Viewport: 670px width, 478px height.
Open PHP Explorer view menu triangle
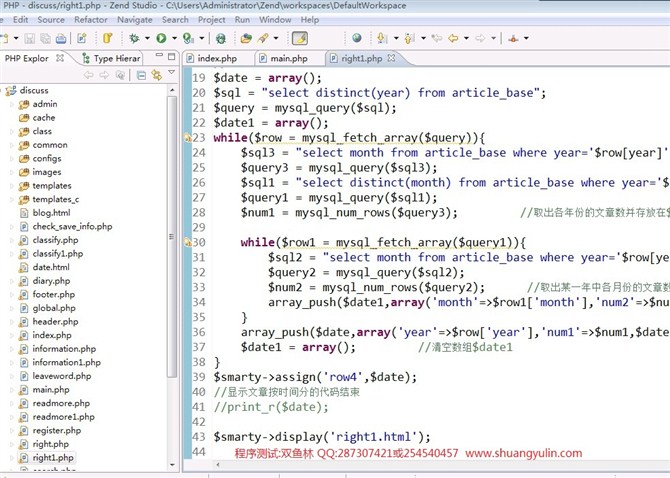pos(171,73)
